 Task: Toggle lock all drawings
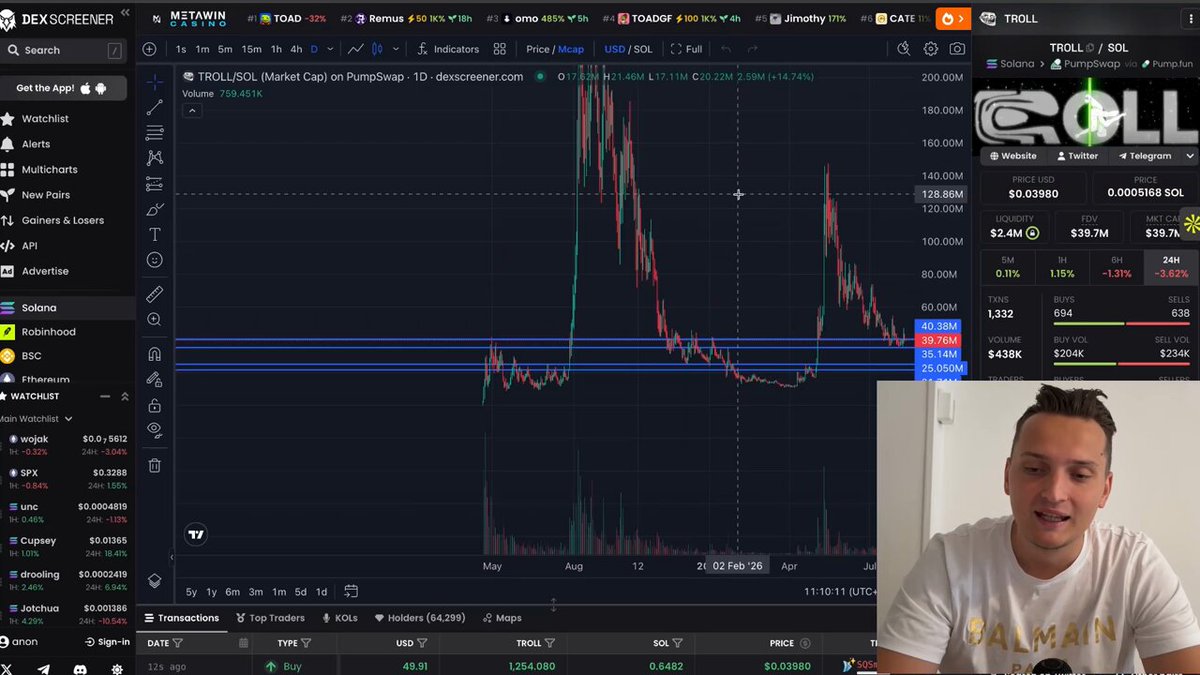154,405
